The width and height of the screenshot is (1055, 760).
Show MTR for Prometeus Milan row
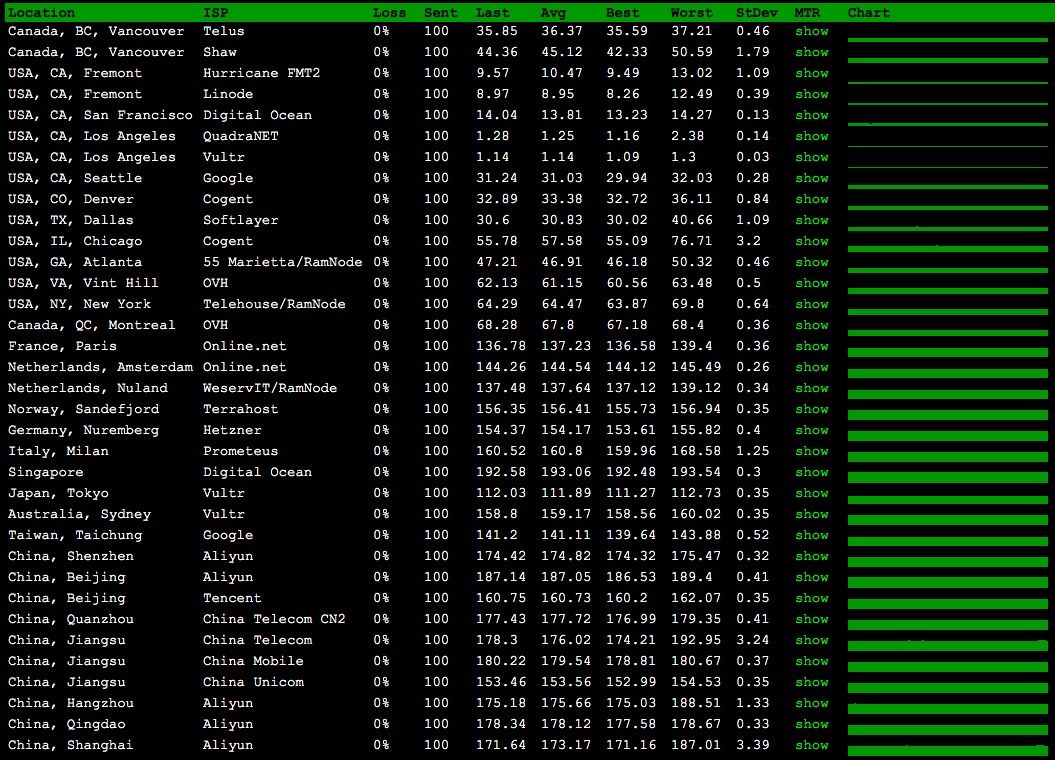click(x=811, y=451)
